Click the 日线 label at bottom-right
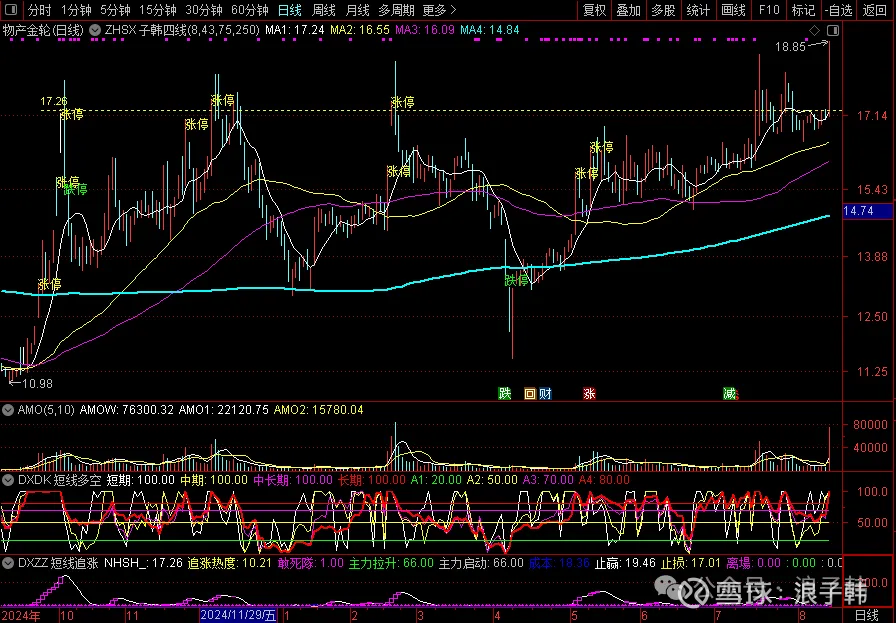Screen dimensions: 896x623 click(x=867, y=614)
